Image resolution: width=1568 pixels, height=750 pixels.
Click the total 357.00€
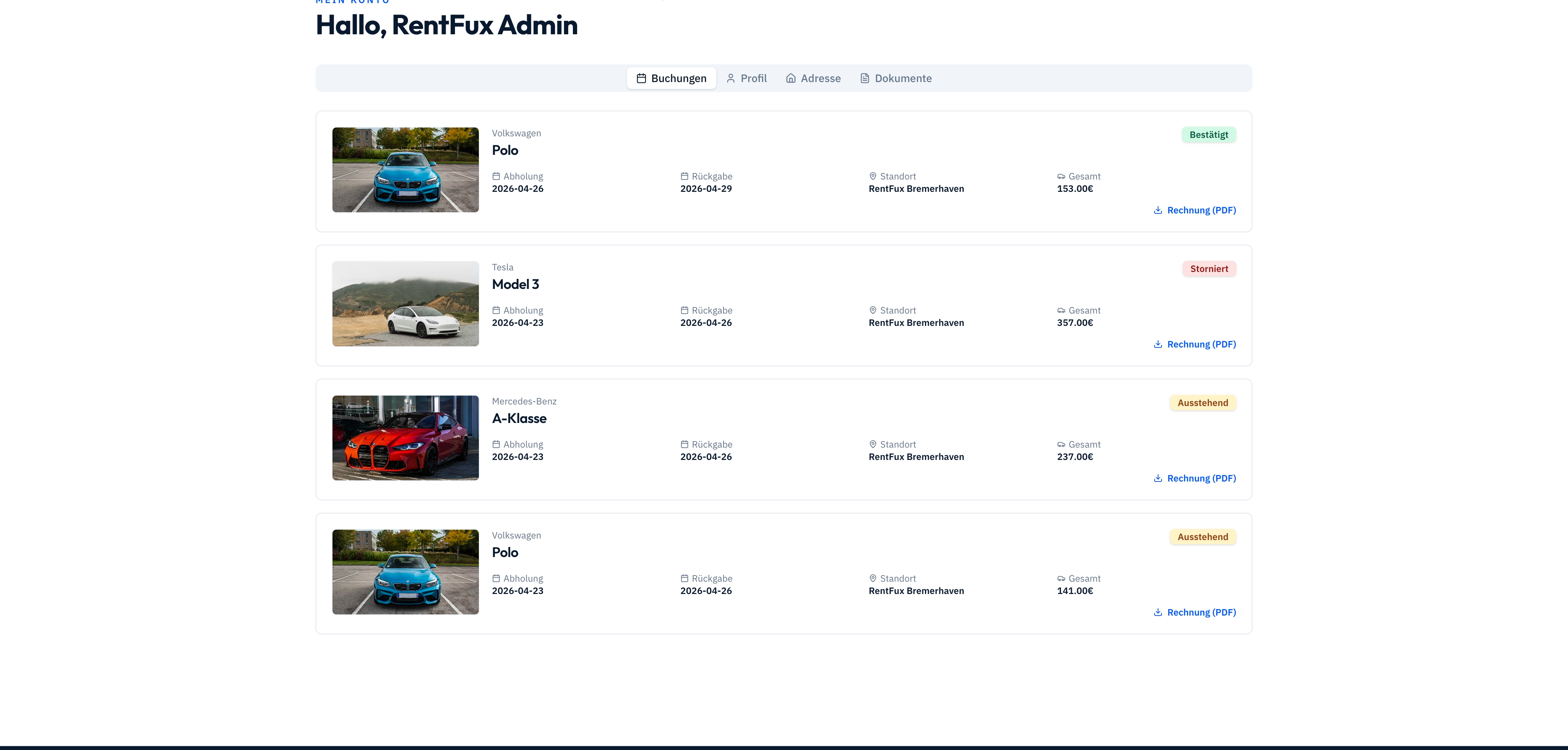click(1075, 323)
